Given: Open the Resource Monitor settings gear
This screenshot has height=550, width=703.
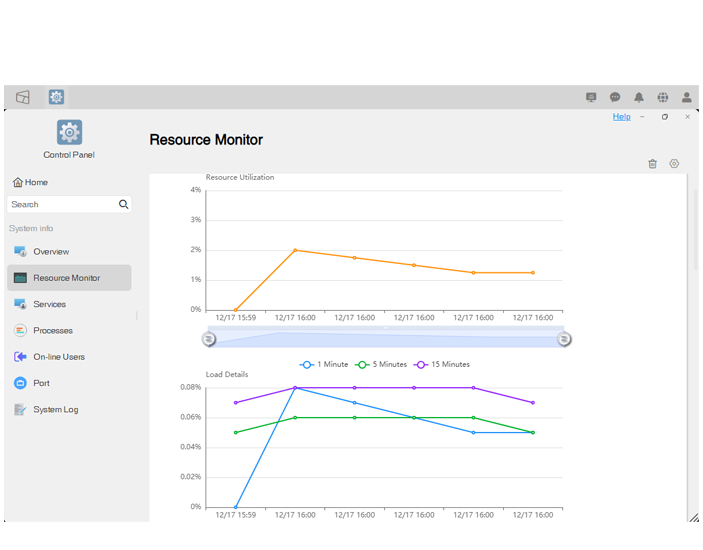Looking at the screenshot, I should (x=674, y=164).
